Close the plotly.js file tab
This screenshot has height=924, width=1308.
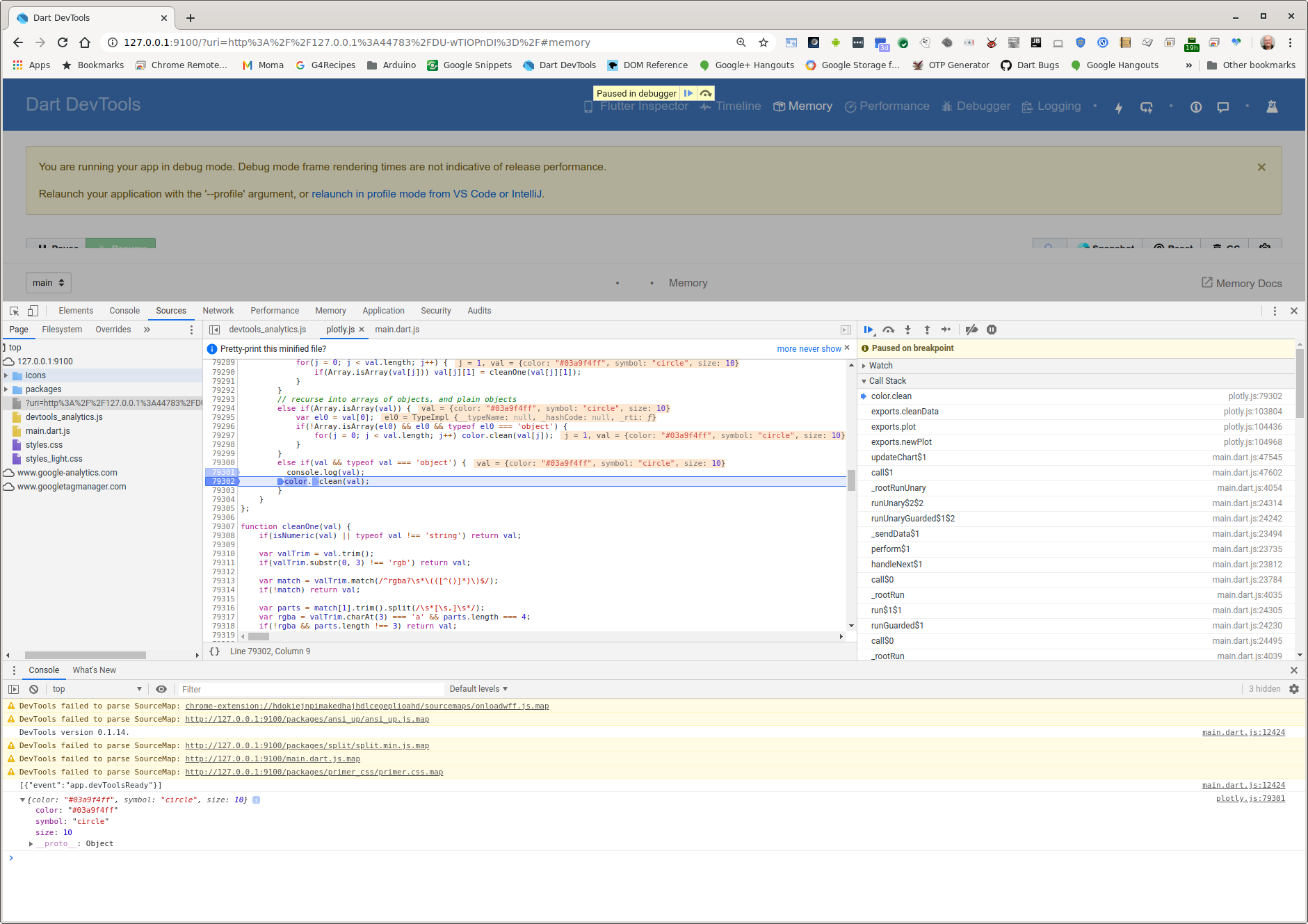(x=362, y=330)
